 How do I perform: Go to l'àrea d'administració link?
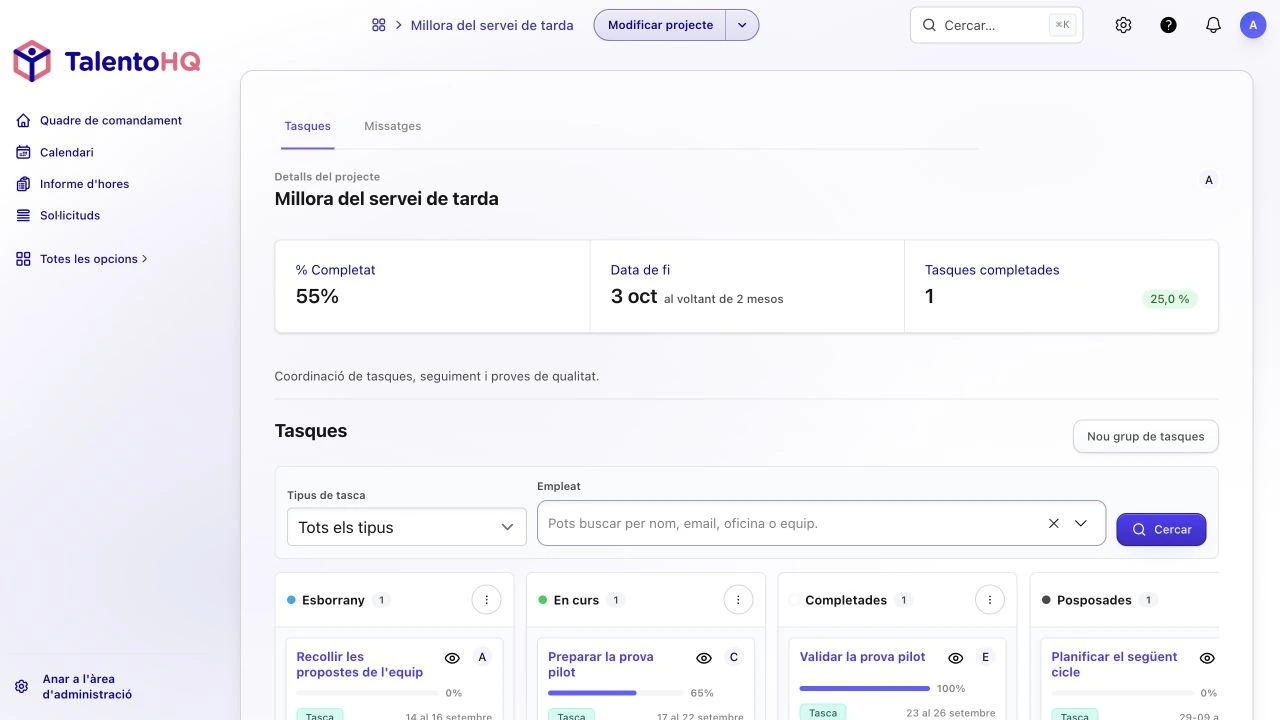[x=87, y=687]
